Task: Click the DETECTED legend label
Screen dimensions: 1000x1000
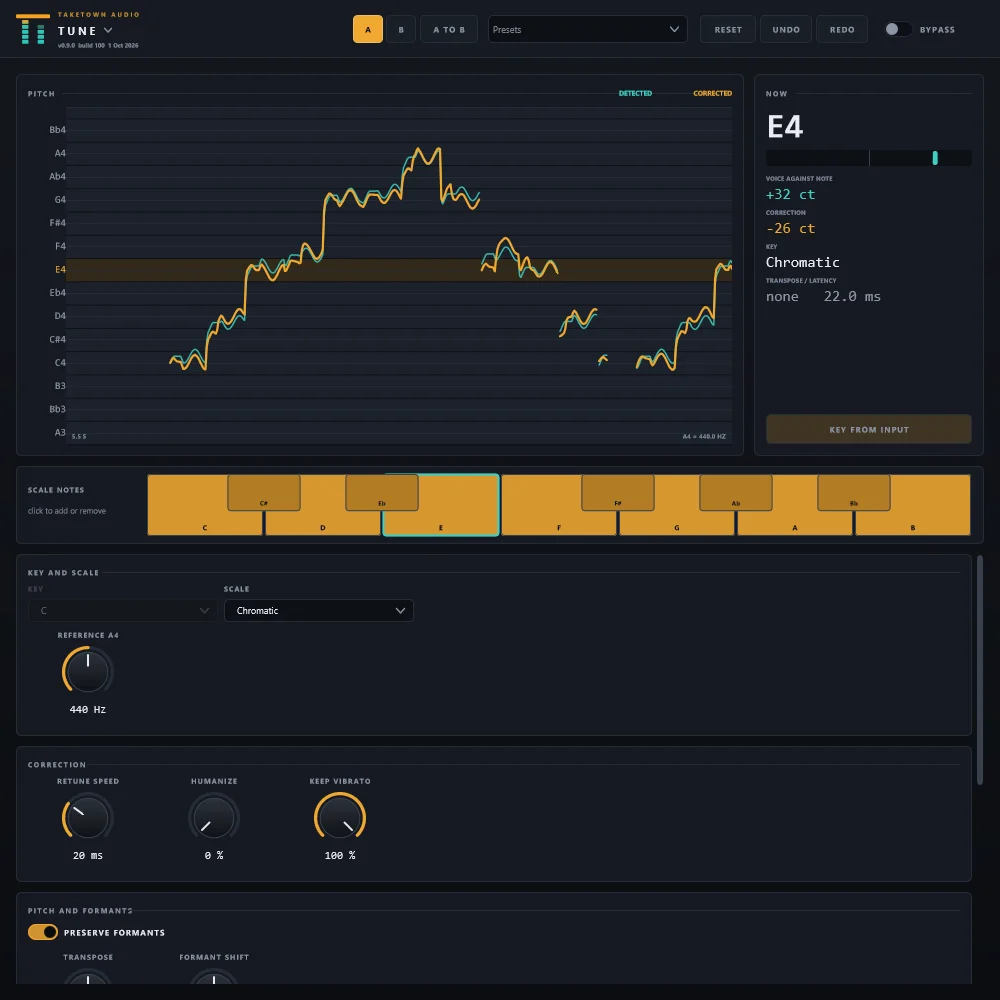Action: pyautogui.click(x=635, y=93)
